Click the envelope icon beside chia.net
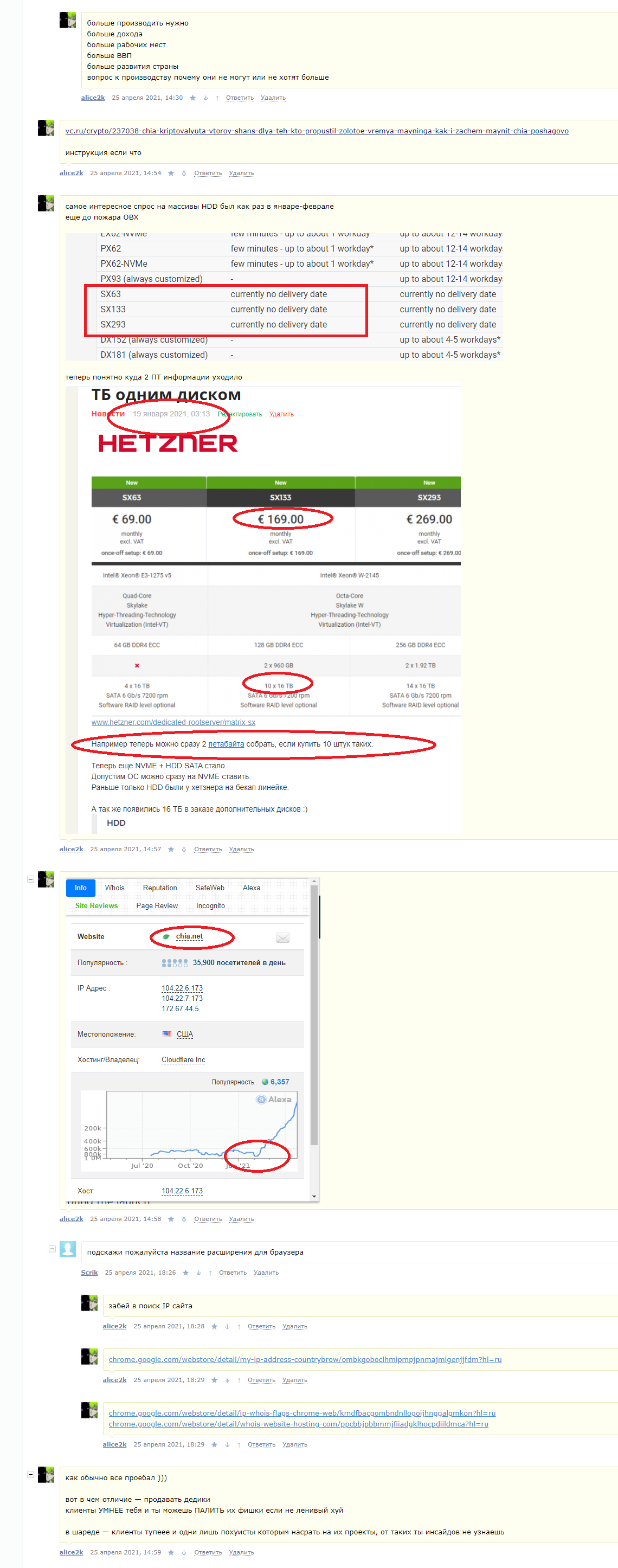This screenshot has width=618, height=1568. [x=282, y=937]
